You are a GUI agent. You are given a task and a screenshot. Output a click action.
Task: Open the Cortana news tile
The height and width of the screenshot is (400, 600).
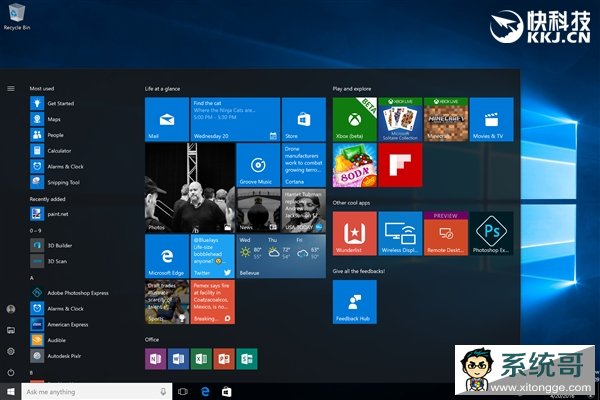(x=304, y=165)
